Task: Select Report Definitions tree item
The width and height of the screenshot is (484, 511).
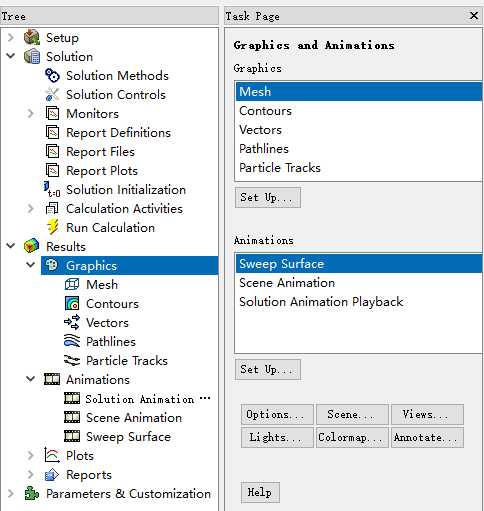Action: point(118,133)
